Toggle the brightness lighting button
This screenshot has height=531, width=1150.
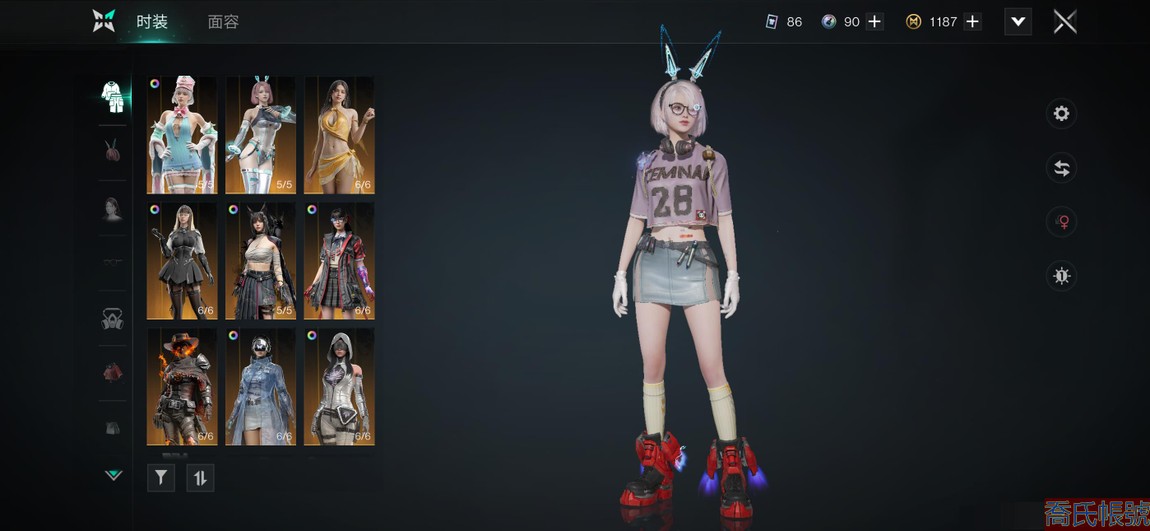[x=1061, y=276]
